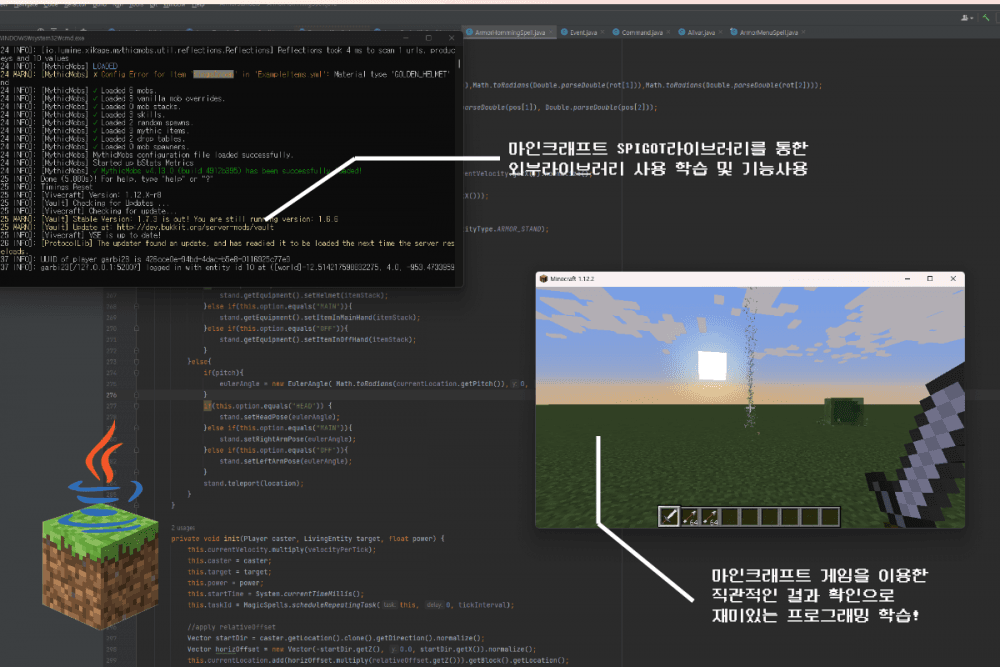Screen dimensions: 1000x667
Task: Click the "//apply relativeOffset" comment
Action: point(232,627)
